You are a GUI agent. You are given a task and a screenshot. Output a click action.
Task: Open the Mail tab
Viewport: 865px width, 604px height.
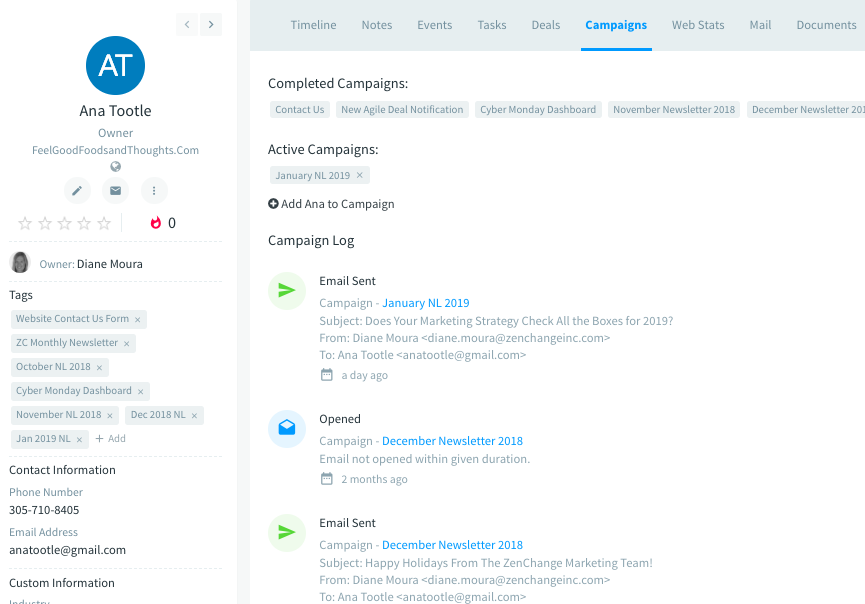click(760, 25)
